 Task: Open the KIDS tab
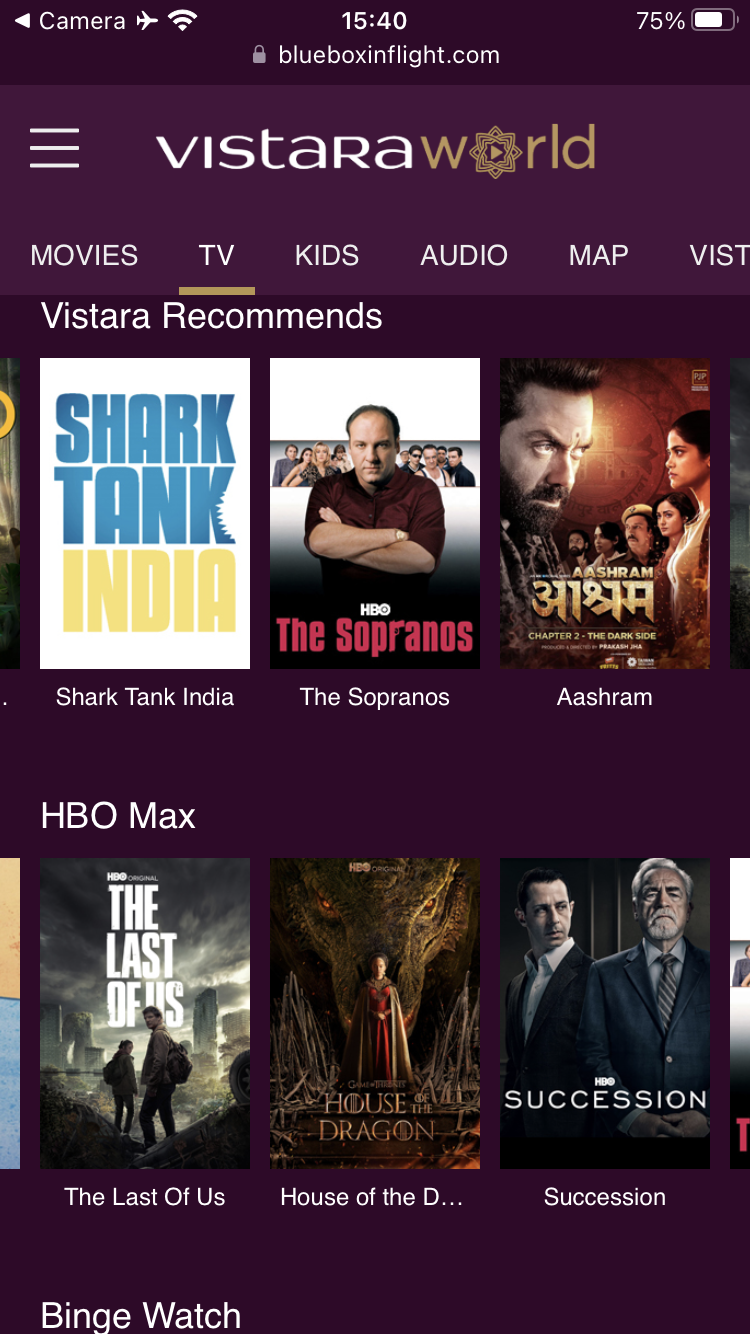[x=327, y=255]
